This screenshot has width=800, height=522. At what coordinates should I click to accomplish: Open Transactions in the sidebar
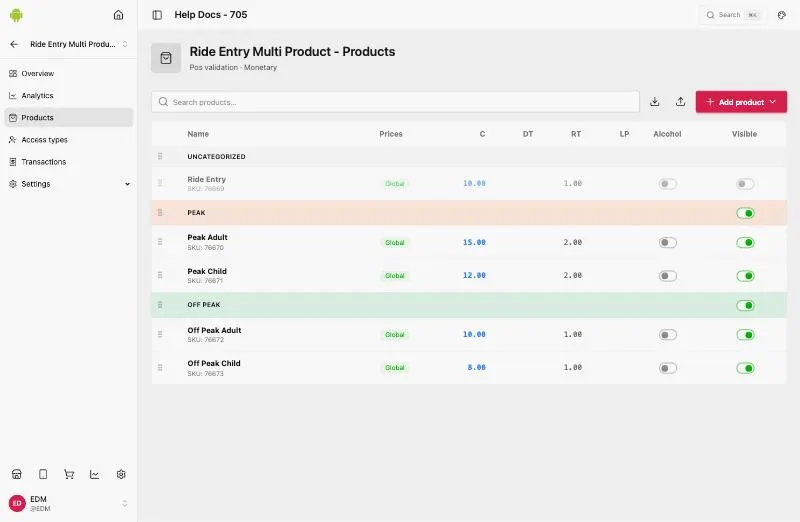pos(69,162)
